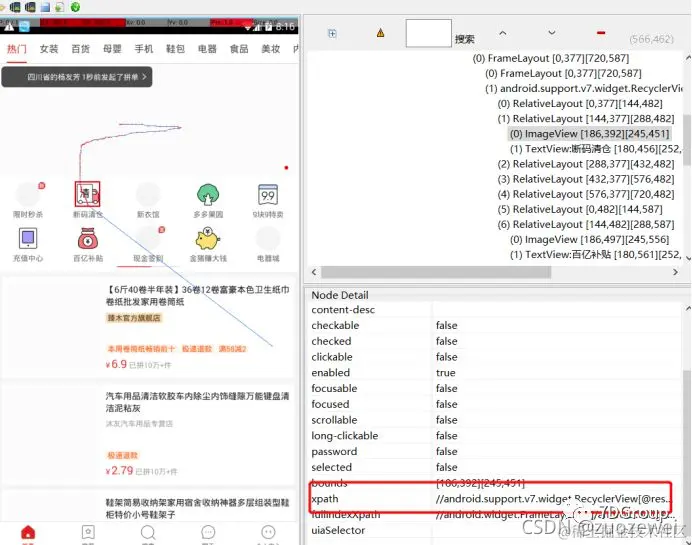
Task: Switch to the 食品 category tab
Action: pos(239,49)
